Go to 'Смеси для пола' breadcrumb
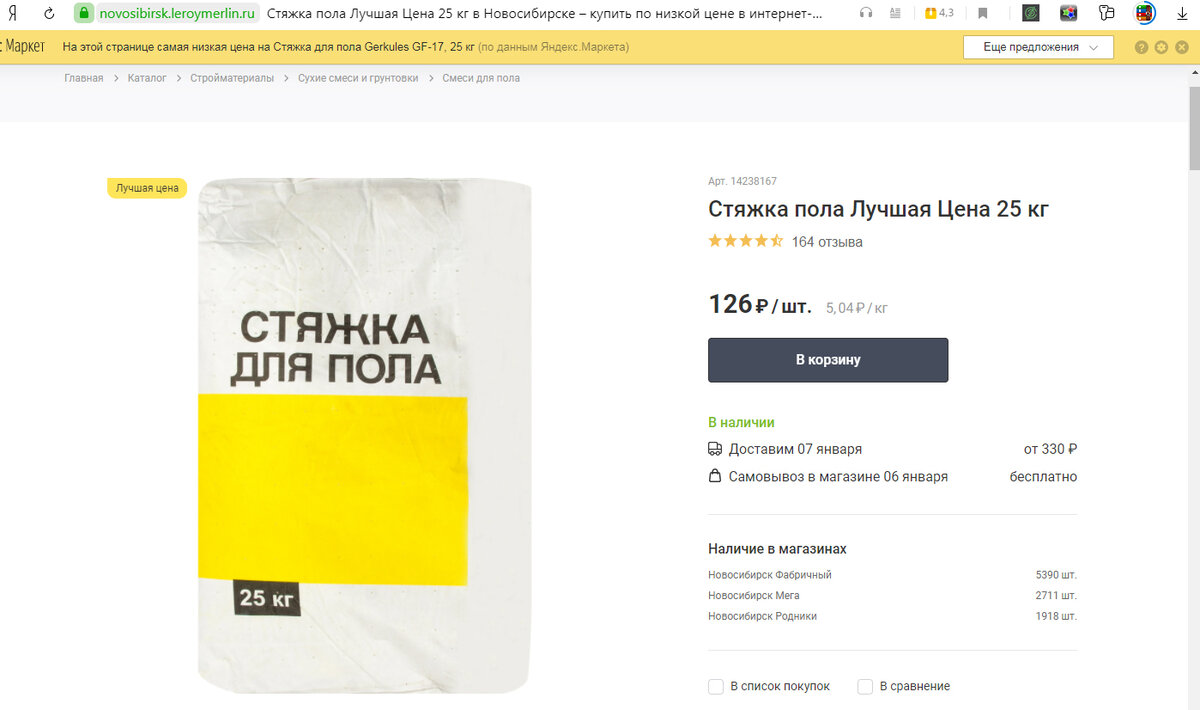1200x710 pixels. [x=481, y=78]
